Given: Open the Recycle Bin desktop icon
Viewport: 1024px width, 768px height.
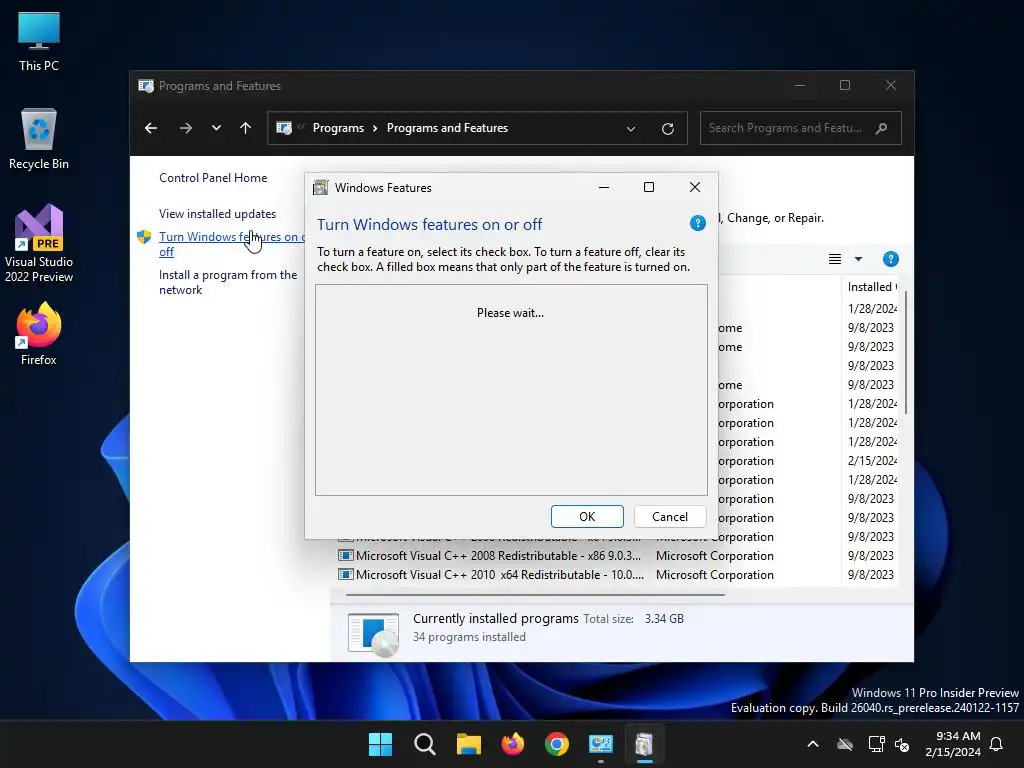Looking at the screenshot, I should point(39,139).
